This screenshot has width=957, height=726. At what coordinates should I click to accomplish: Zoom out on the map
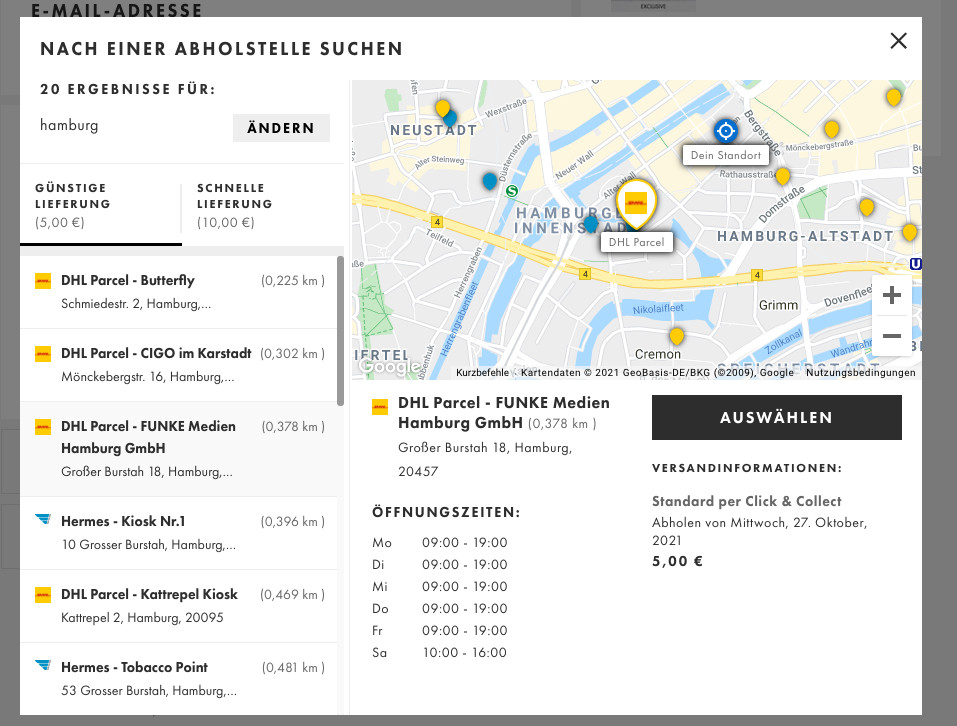pos(892,336)
